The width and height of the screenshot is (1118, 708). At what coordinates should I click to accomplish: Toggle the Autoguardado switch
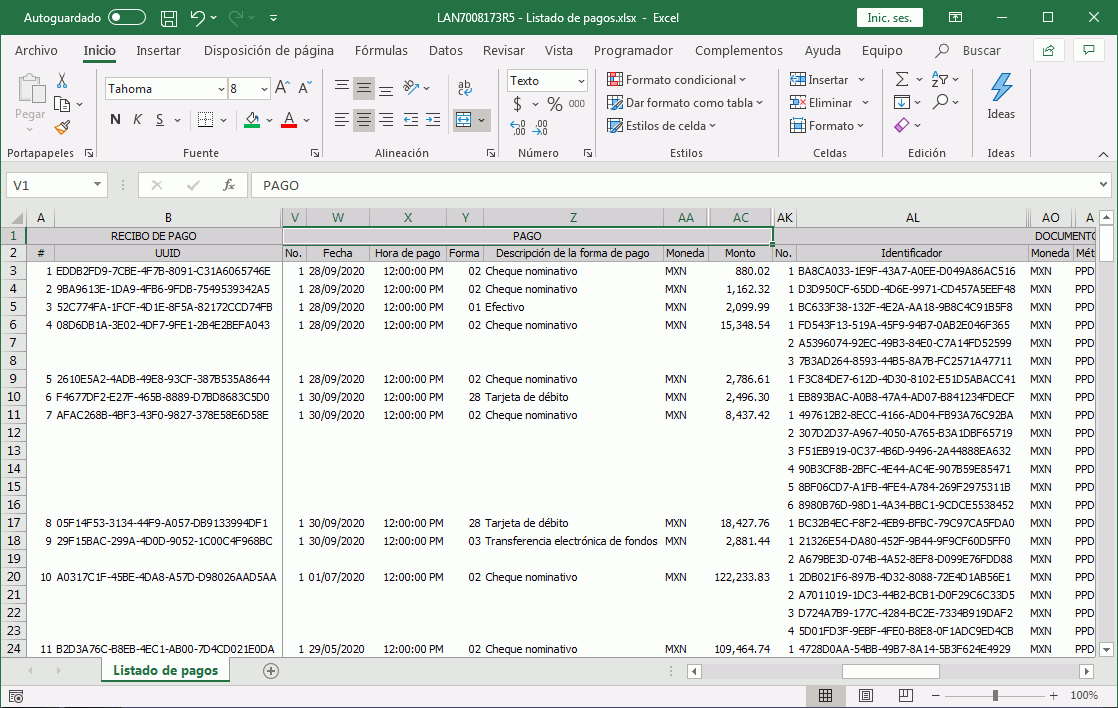point(127,18)
